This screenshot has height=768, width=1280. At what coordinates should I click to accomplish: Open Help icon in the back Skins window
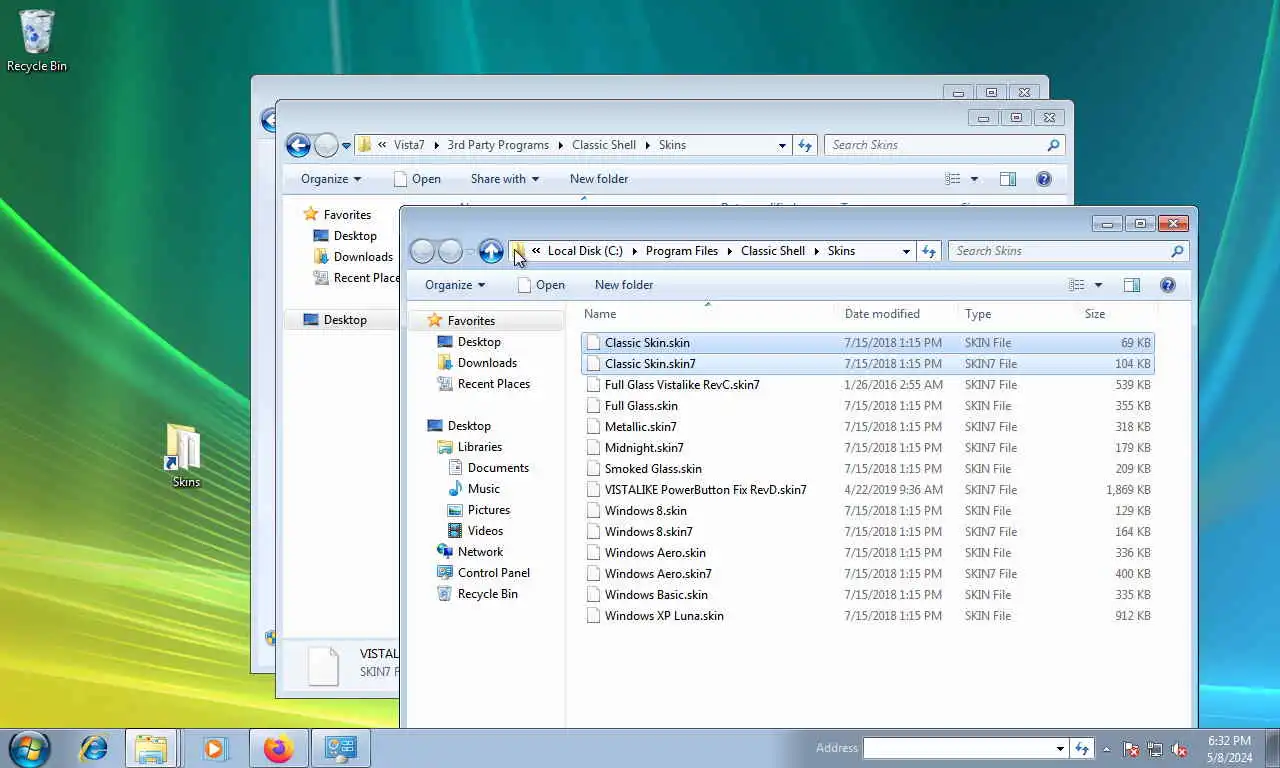tap(1043, 179)
